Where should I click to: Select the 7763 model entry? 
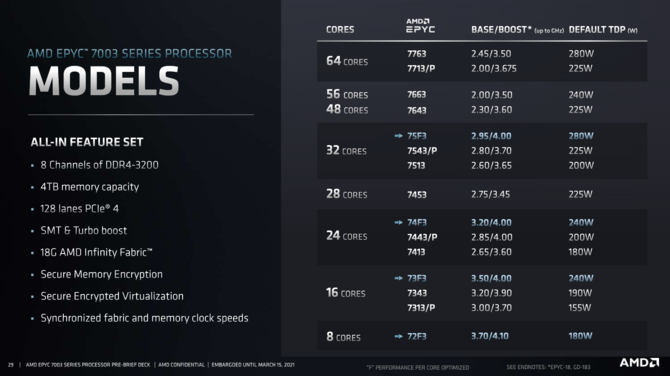417,54
